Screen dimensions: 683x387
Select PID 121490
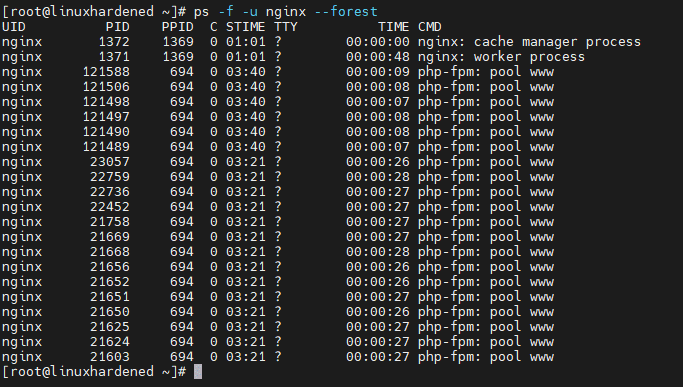106,132
